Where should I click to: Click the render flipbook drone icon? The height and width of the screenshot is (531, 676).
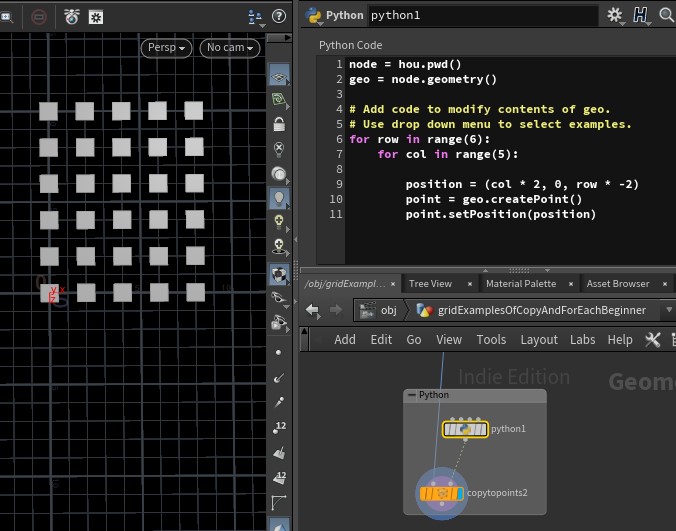pyautogui.click(x=72, y=16)
